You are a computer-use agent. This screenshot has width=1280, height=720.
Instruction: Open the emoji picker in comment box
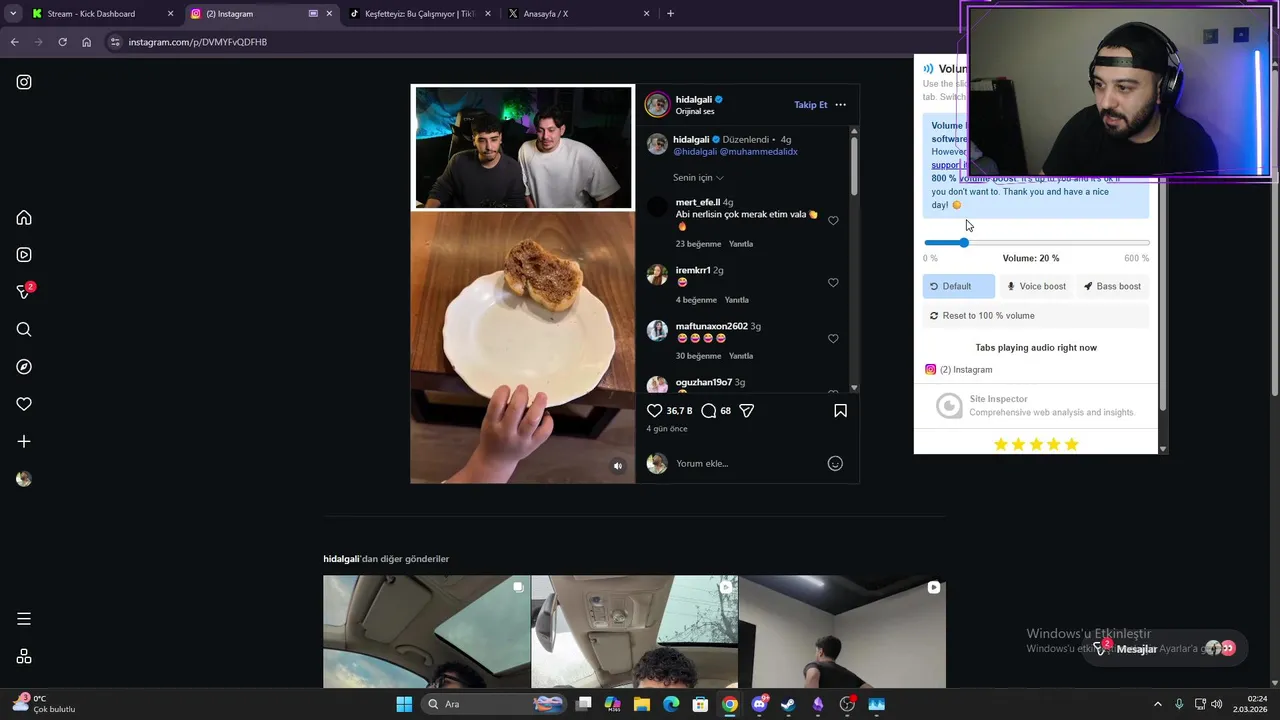pyautogui.click(x=835, y=463)
